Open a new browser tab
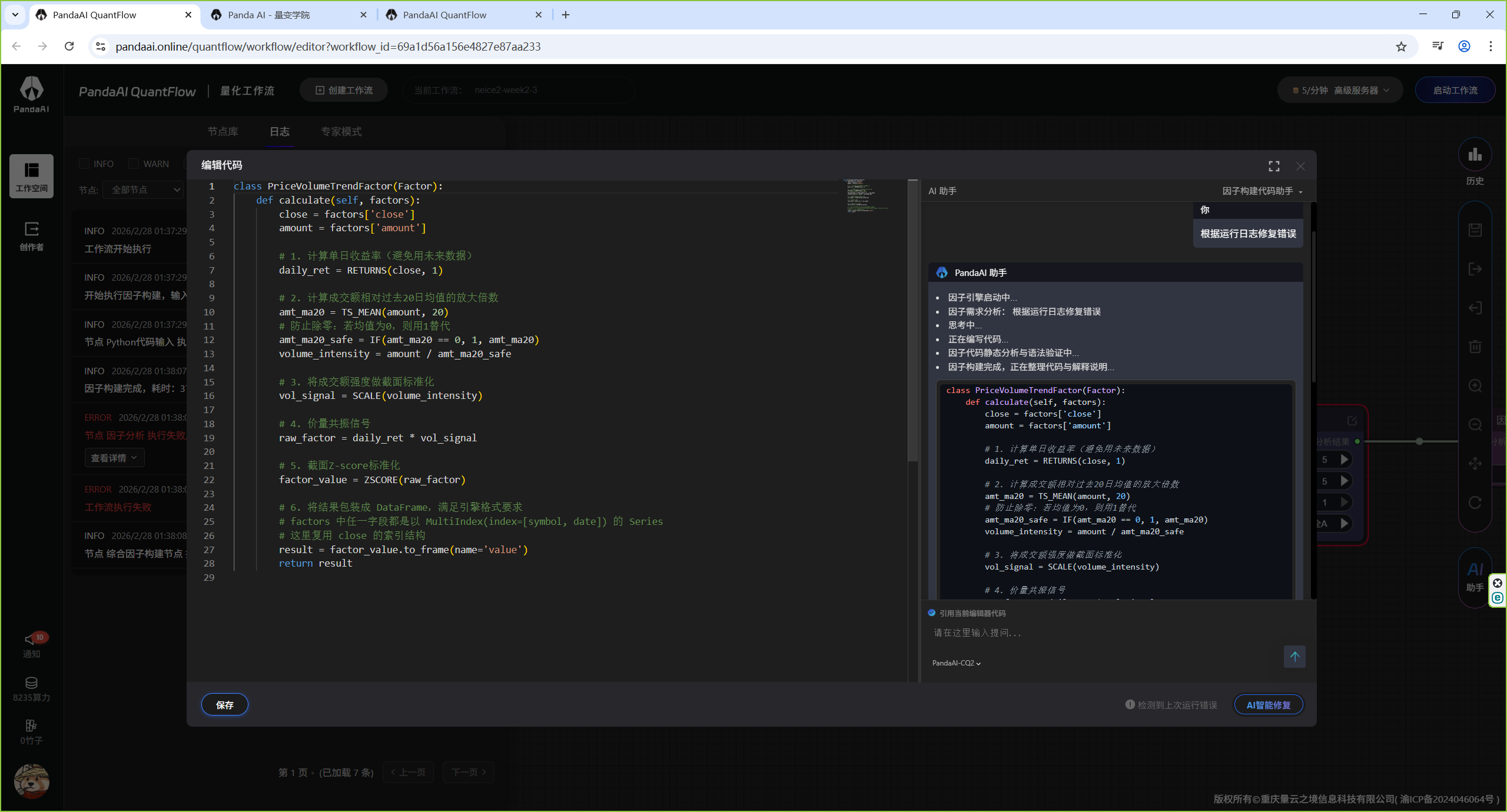Viewport: 1507px width, 812px height. 566,15
